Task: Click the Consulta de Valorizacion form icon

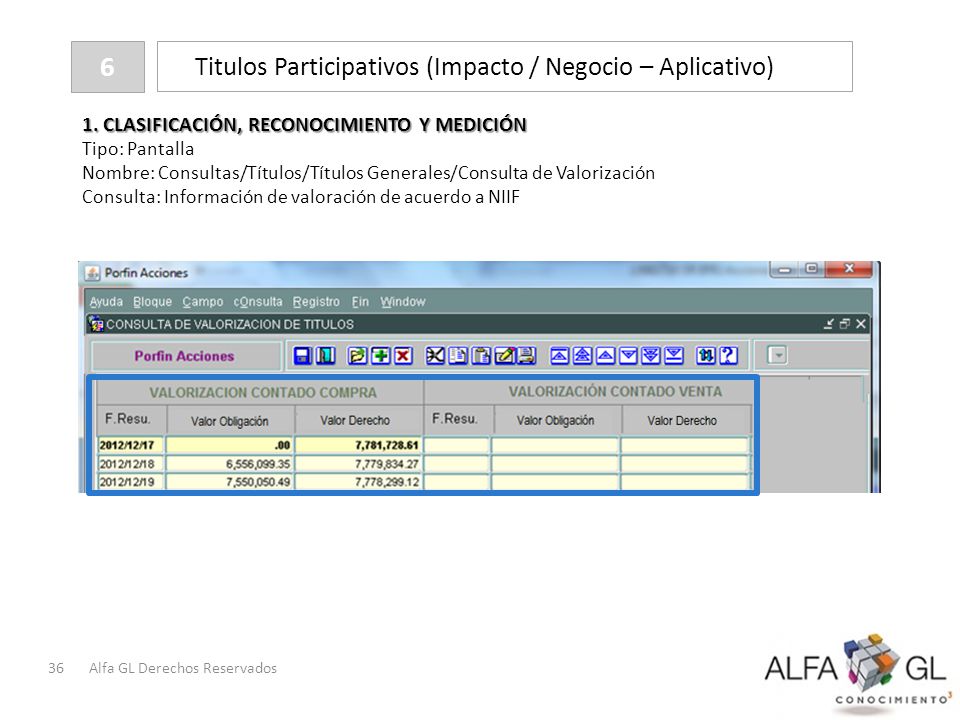Action: (x=96, y=324)
